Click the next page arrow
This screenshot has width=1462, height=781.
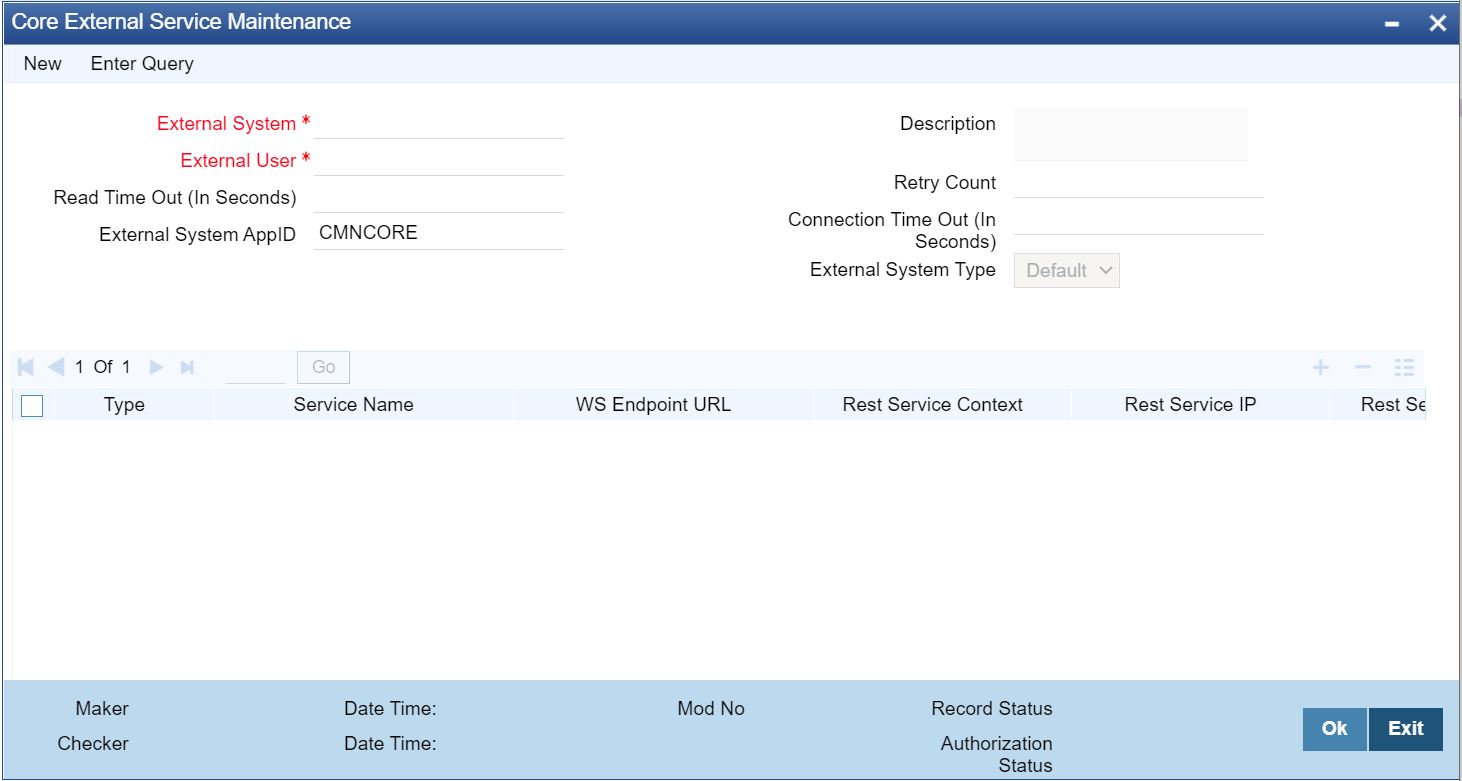157,367
